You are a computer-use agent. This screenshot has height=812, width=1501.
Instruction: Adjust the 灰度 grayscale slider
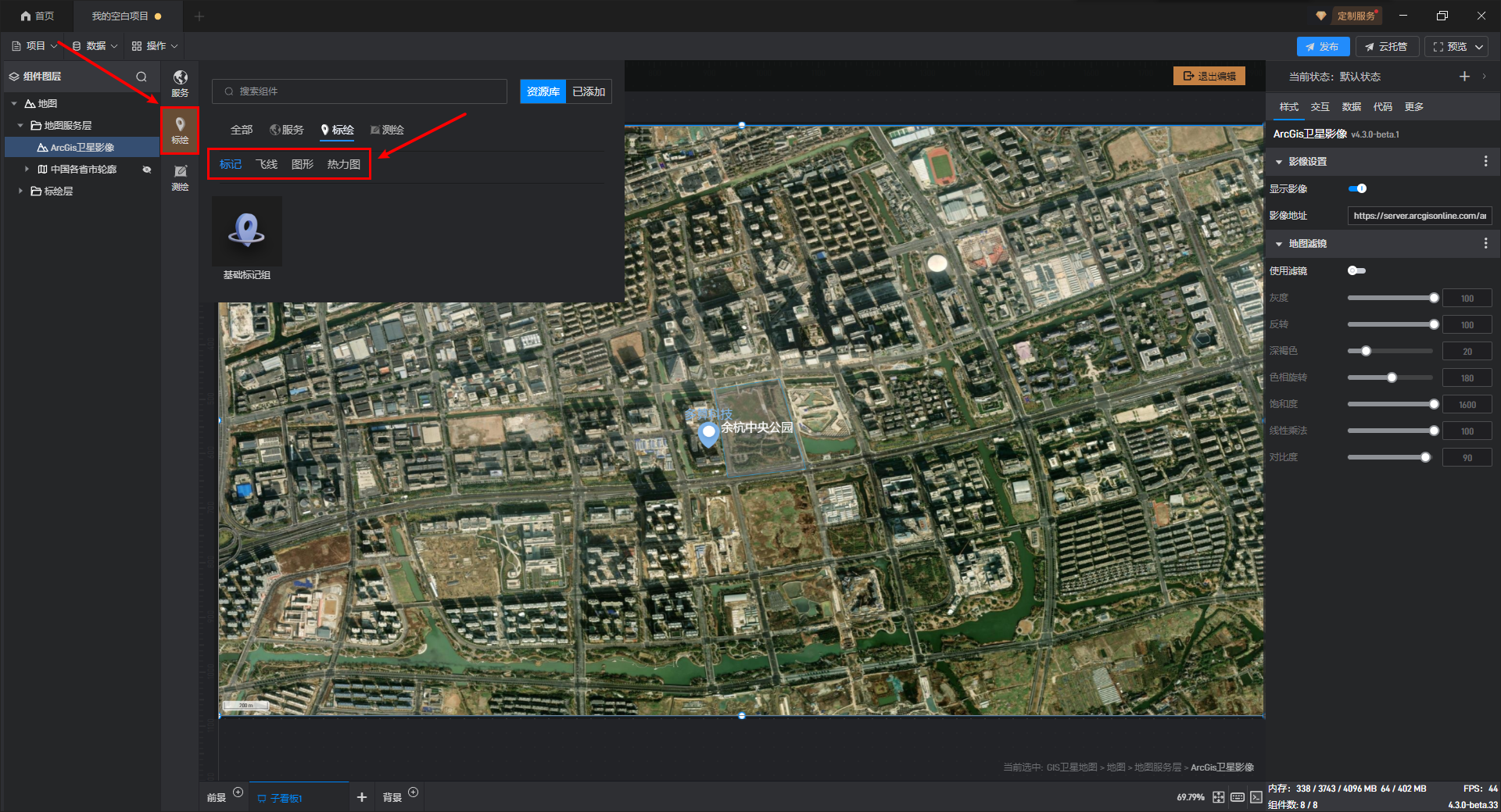(1391, 298)
